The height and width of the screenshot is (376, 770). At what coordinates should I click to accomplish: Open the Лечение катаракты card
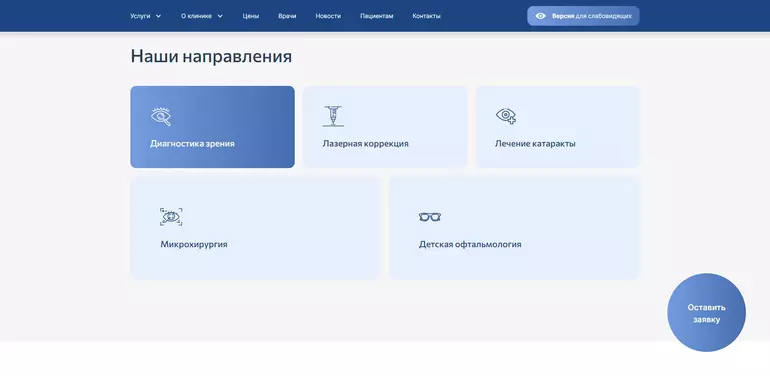click(557, 127)
